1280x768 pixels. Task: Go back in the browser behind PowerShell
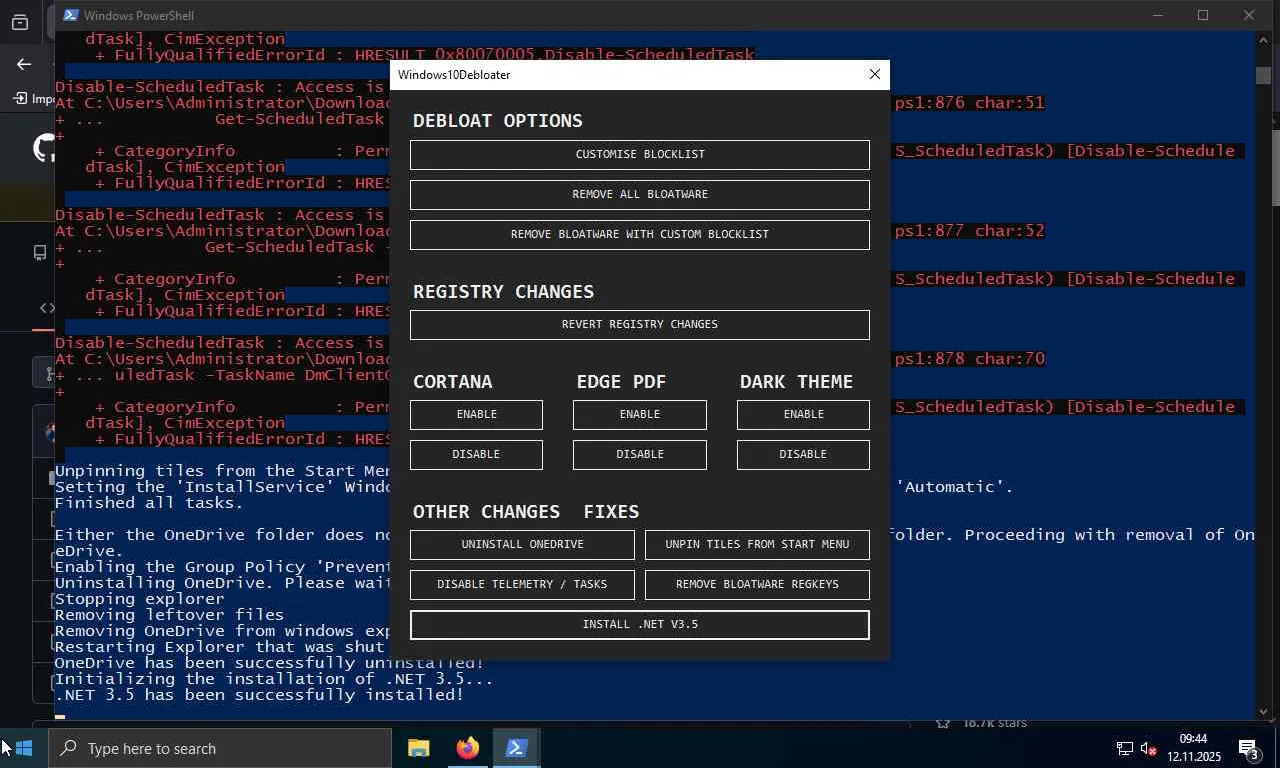(24, 64)
